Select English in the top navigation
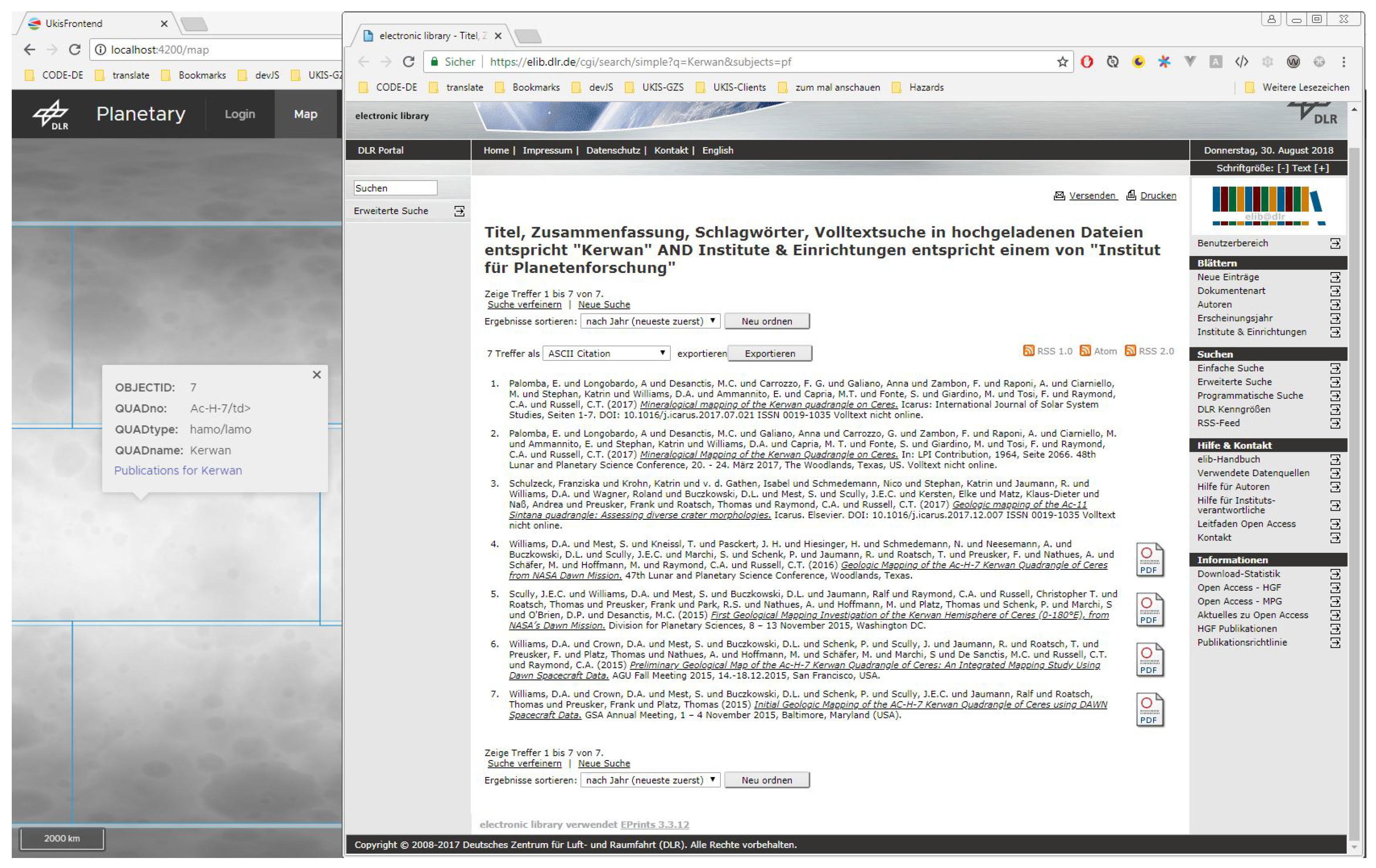Viewport: 1376px width, 868px height. point(717,150)
